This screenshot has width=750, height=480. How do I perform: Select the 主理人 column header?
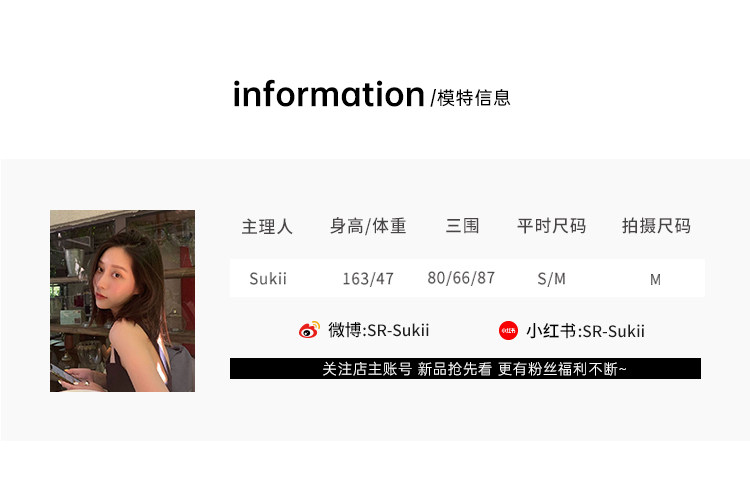267,226
